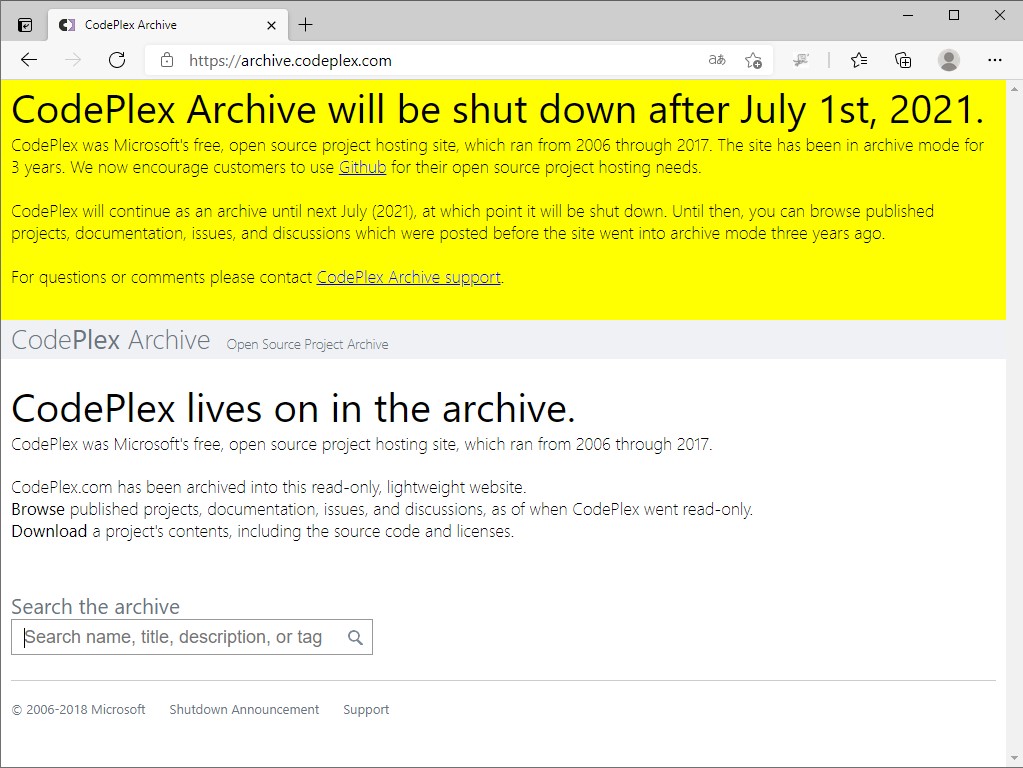Screen dimensions: 1023x768
Task: Open the tab actions menu top-left
Action: pyautogui.click(x=22, y=23)
